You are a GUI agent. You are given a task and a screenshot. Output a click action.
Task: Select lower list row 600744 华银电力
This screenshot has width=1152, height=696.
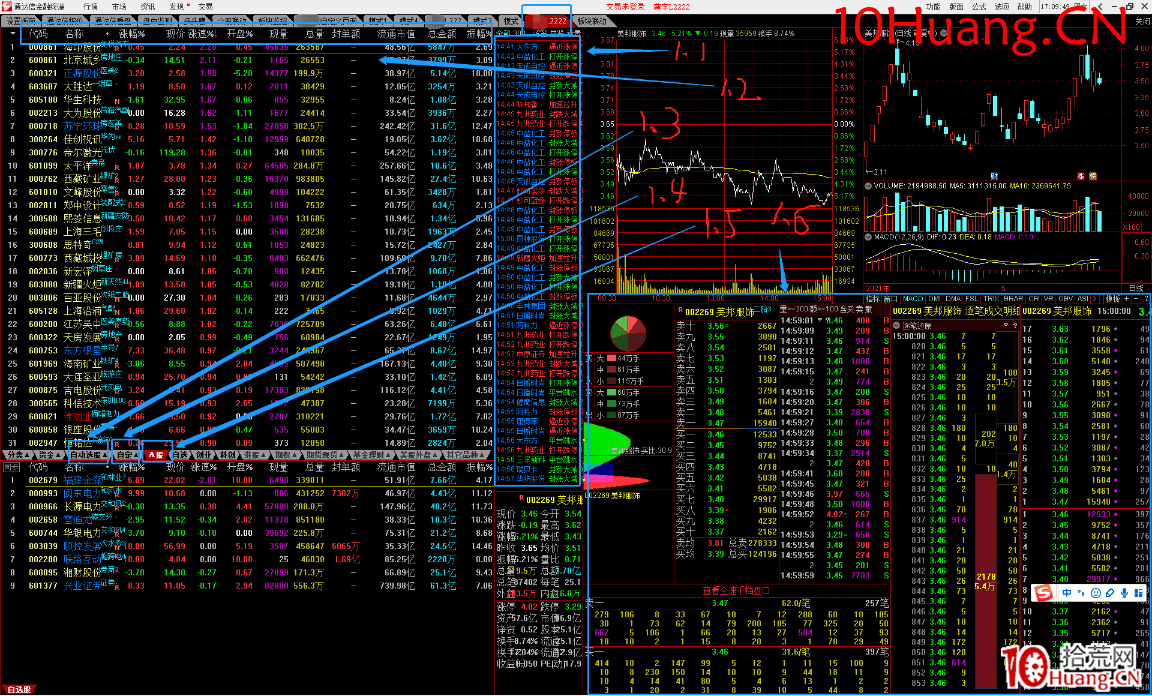[x=248, y=533]
